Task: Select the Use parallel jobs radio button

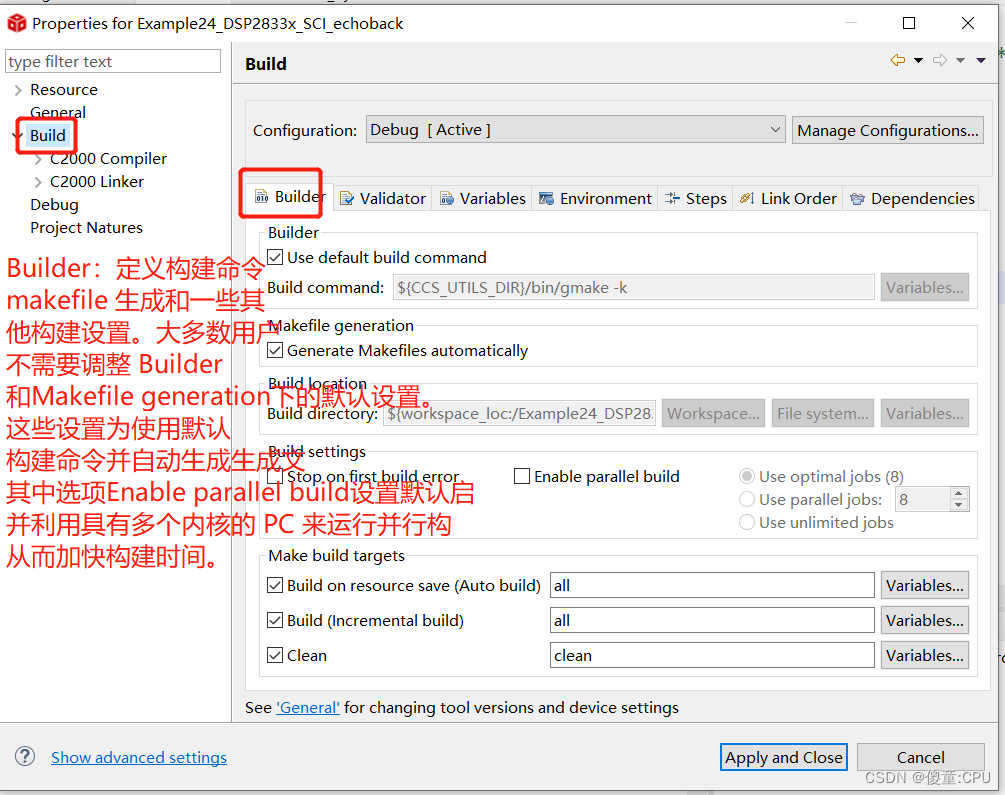Action: (x=746, y=499)
